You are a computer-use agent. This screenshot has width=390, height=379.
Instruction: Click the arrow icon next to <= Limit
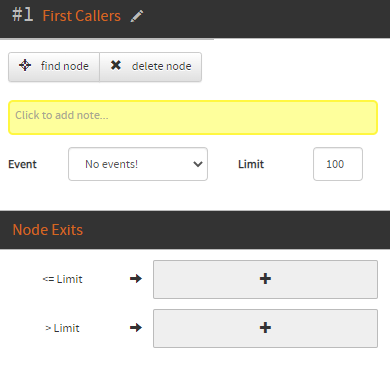pyautogui.click(x=136, y=279)
